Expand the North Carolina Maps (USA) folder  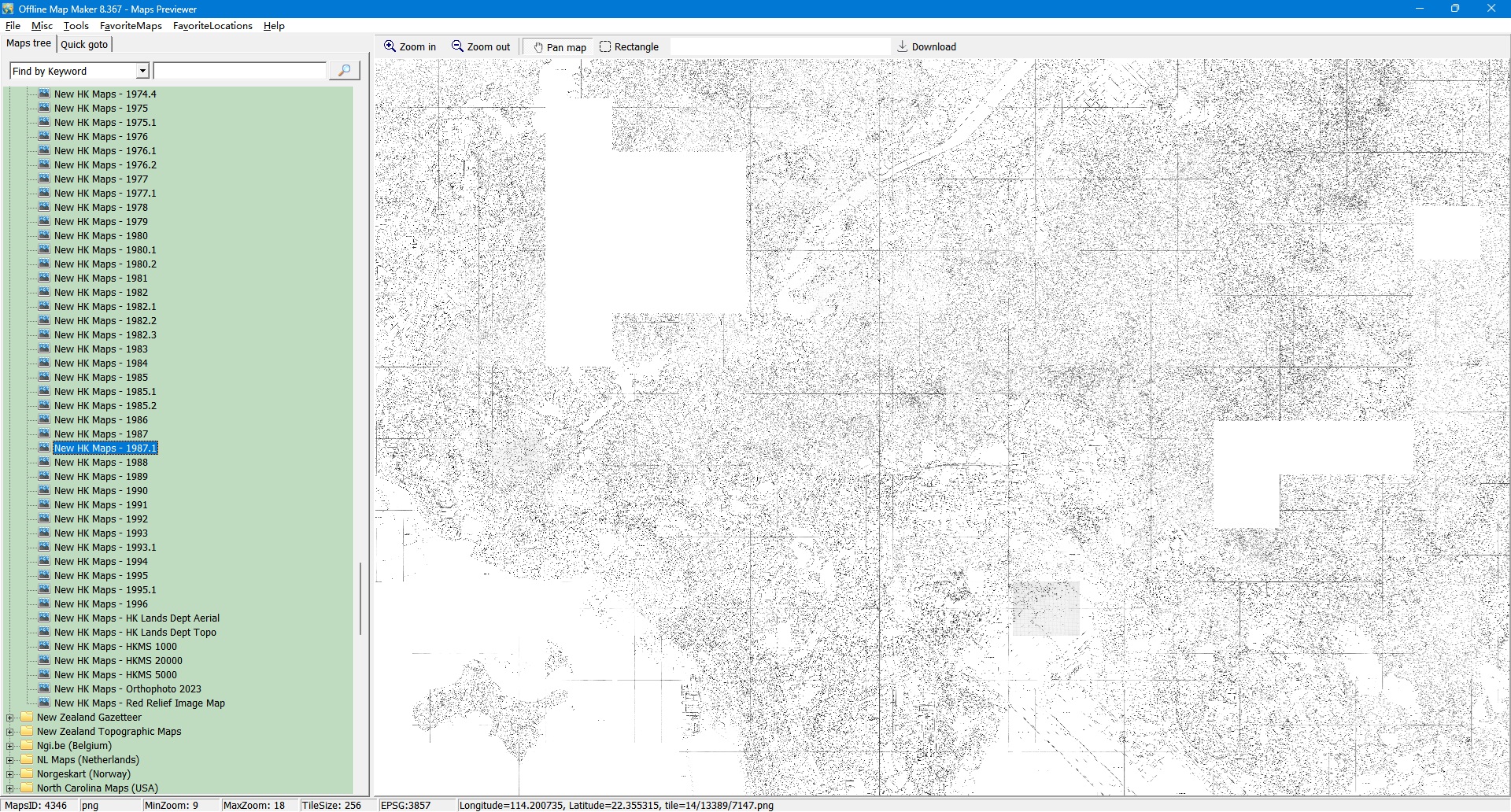pos(9,788)
